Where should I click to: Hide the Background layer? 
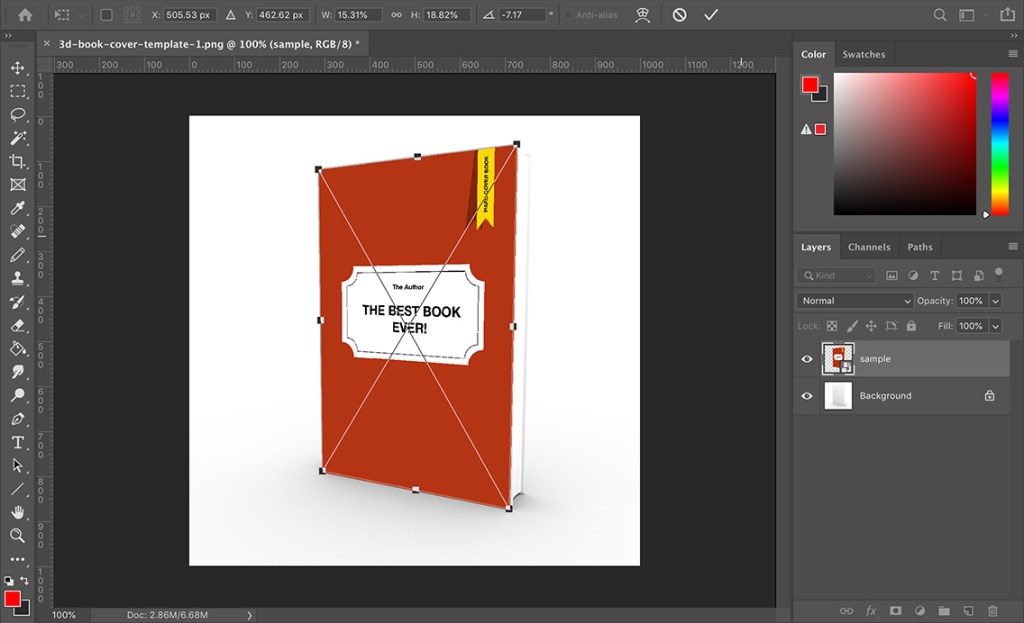point(806,396)
